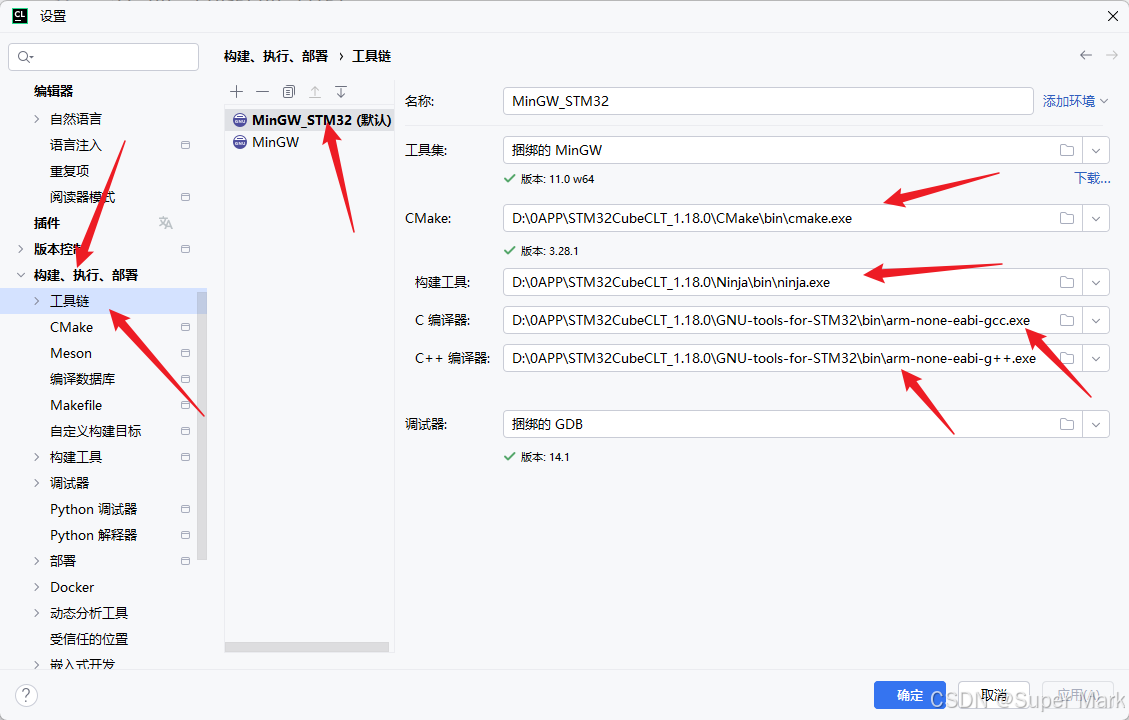Browse folder for CMake path
Image resolution: width=1129 pixels, height=720 pixels.
pyautogui.click(x=1067, y=218)
